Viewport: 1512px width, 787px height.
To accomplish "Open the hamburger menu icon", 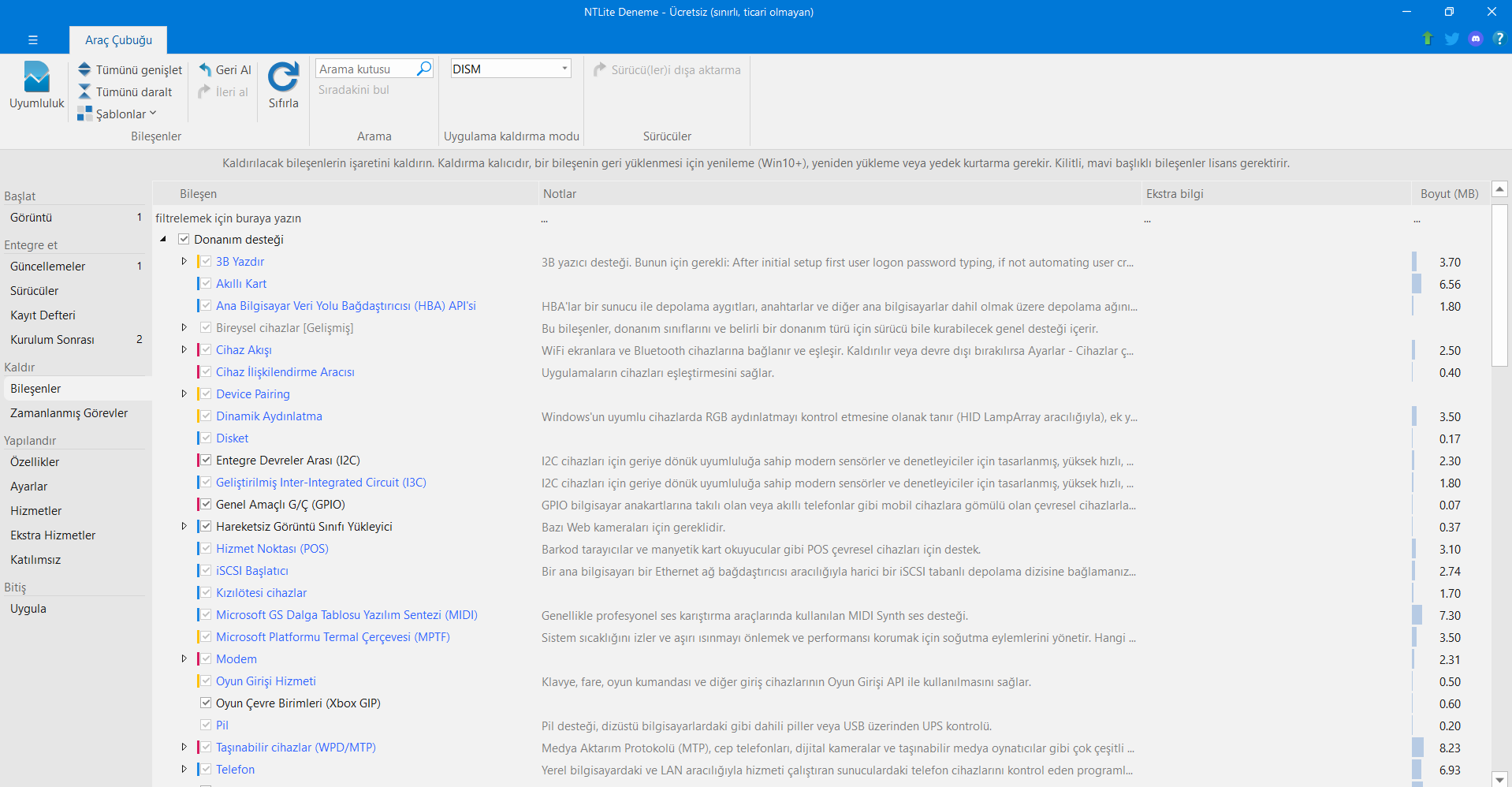I will [33, 39].
